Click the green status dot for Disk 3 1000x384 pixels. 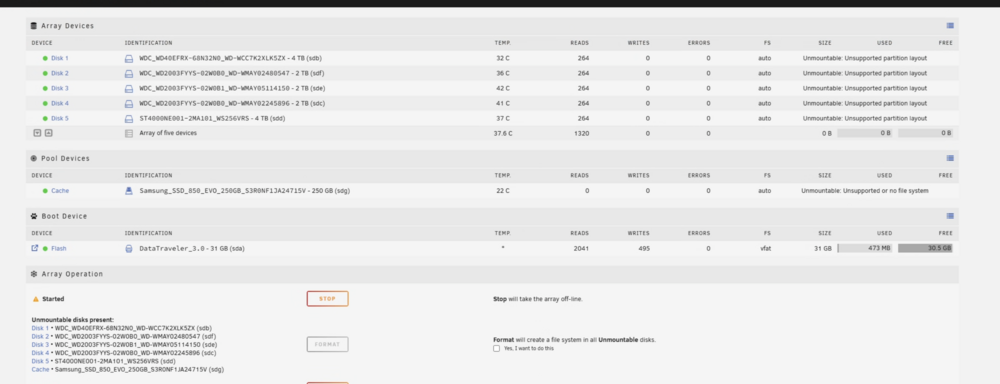(x=45, y=89)
